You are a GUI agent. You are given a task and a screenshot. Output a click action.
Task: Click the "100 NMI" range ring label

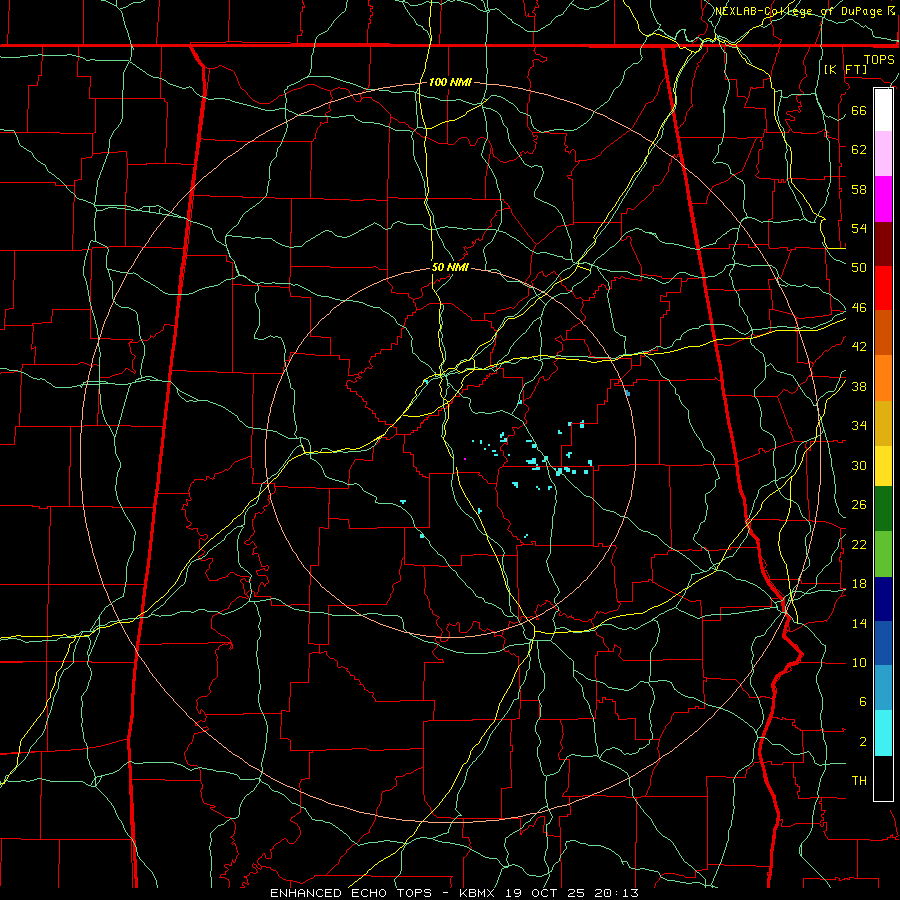pyautogui.click(x=450, y=82)
